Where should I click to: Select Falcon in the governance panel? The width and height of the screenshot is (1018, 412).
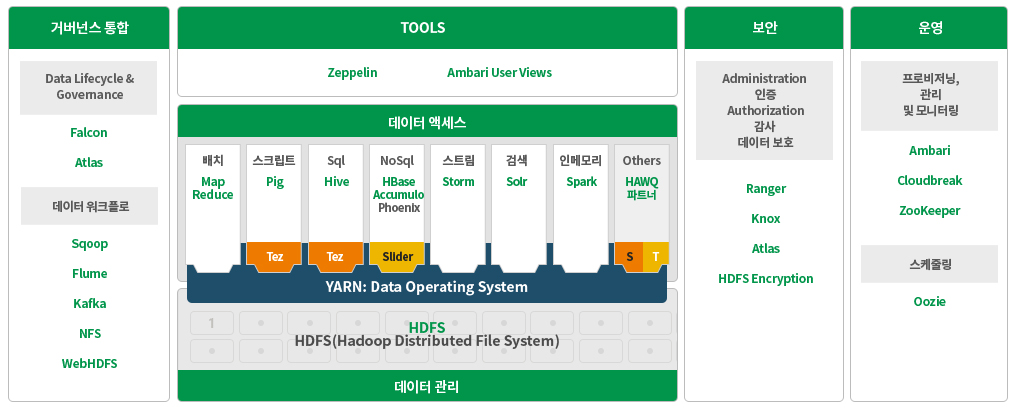(89, 133)
